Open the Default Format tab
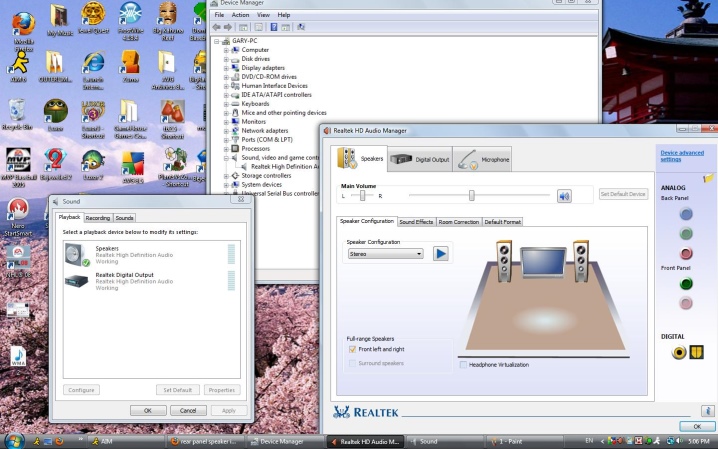This screenshot has width=718, height=449. click(502, 222)
